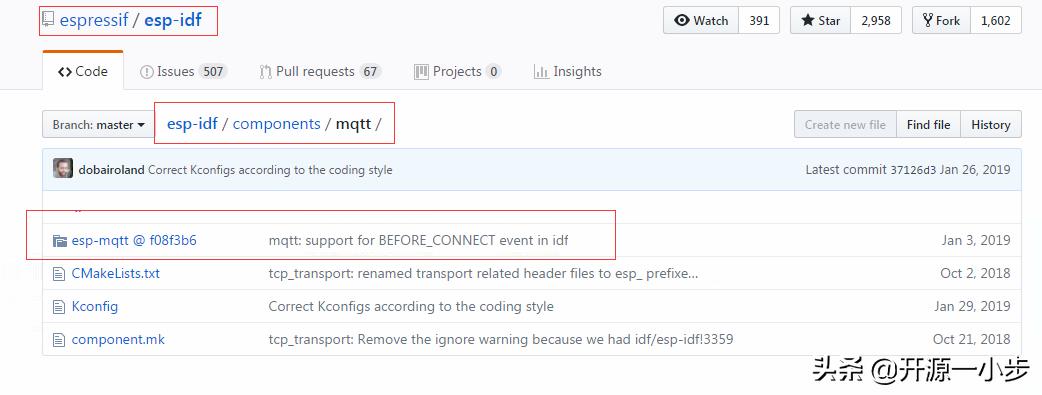Click the bar graph icon beside Insights

tap(541, 72)
